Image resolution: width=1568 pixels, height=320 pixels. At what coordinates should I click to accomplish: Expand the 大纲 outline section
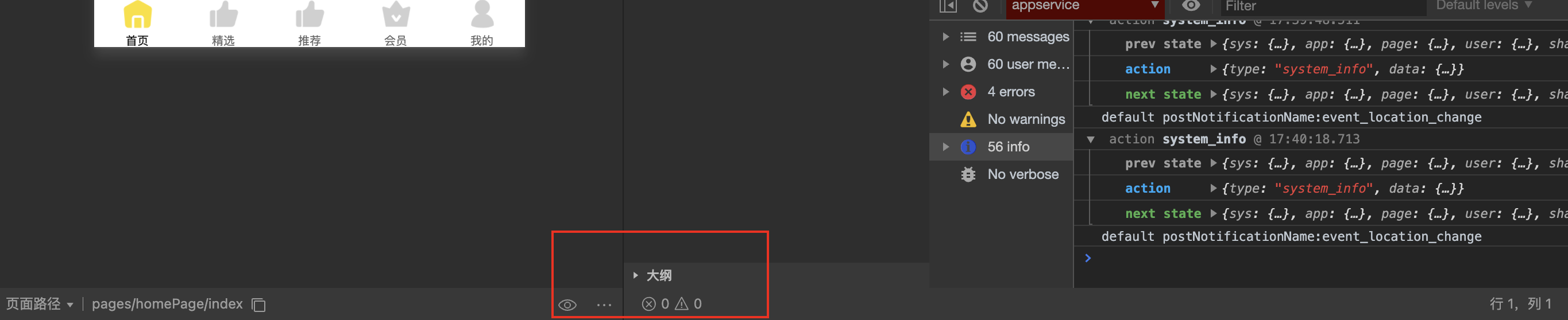(x=652, y=275)
